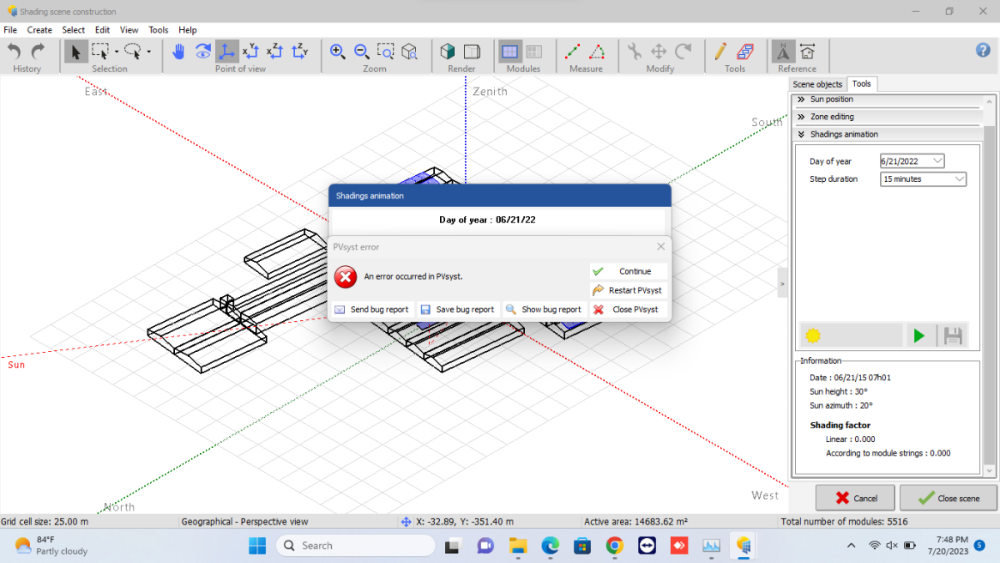
Task: Click the move object arrows tool
Action: [659, 52]
